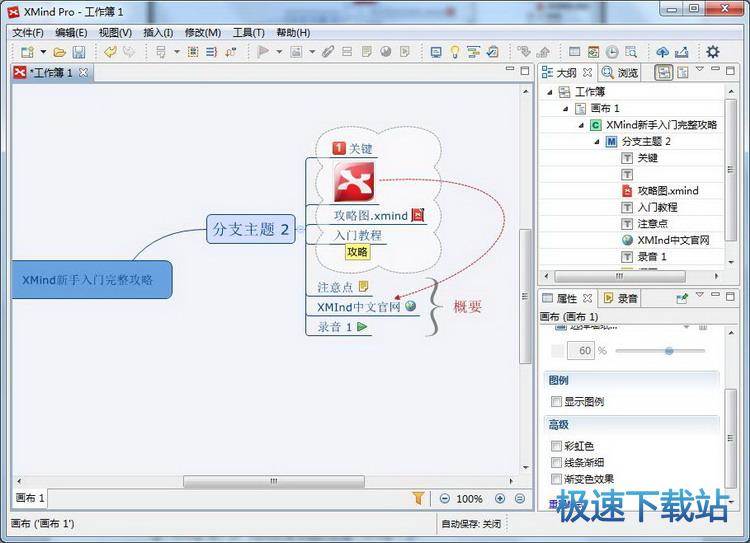750x543 pixels.
Task: Undo the last action via toolbar arrow
Action: click(110, 52)
